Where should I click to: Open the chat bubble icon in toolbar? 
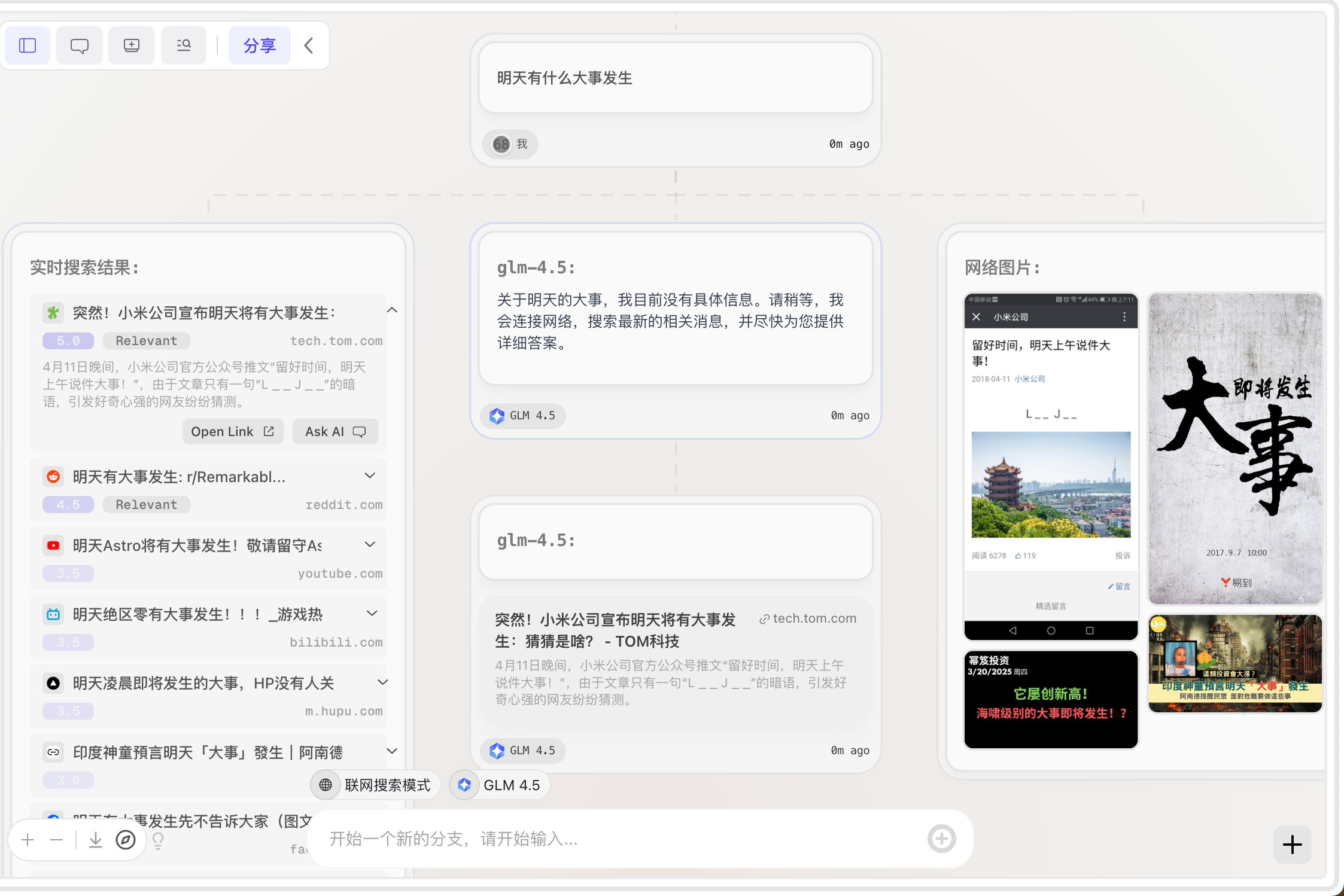click(x=80, y=45)
